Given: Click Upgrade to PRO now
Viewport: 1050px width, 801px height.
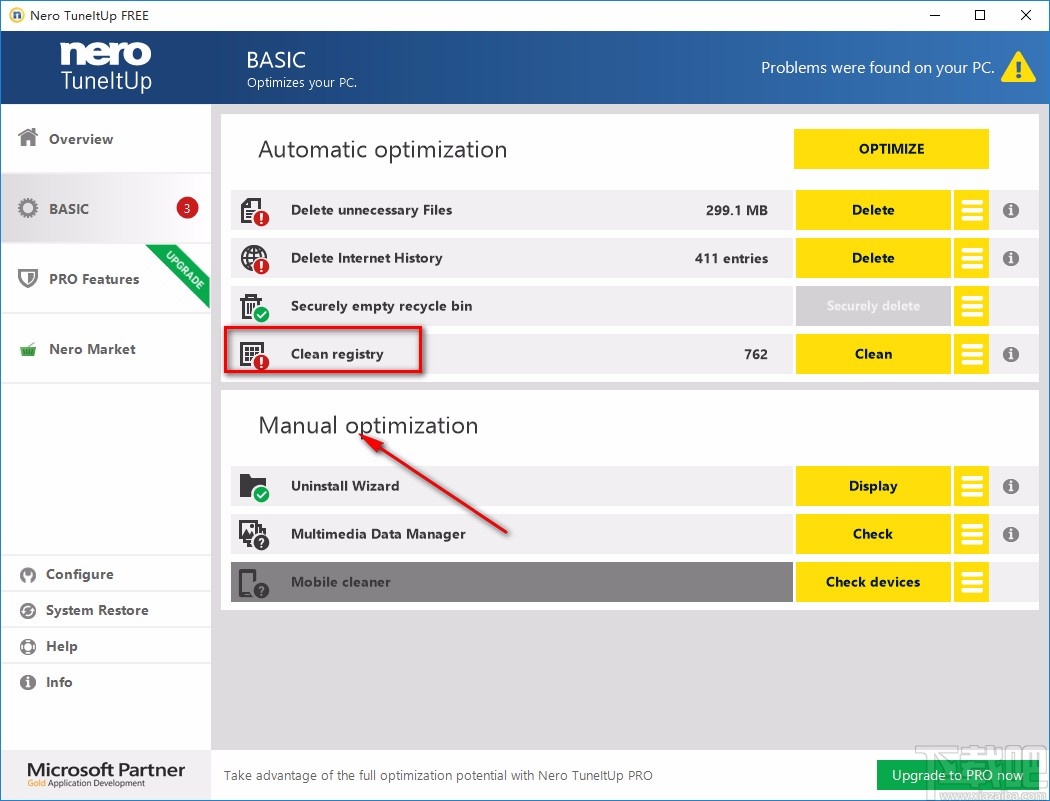Looking at the screenshot, I should (957, 776).
